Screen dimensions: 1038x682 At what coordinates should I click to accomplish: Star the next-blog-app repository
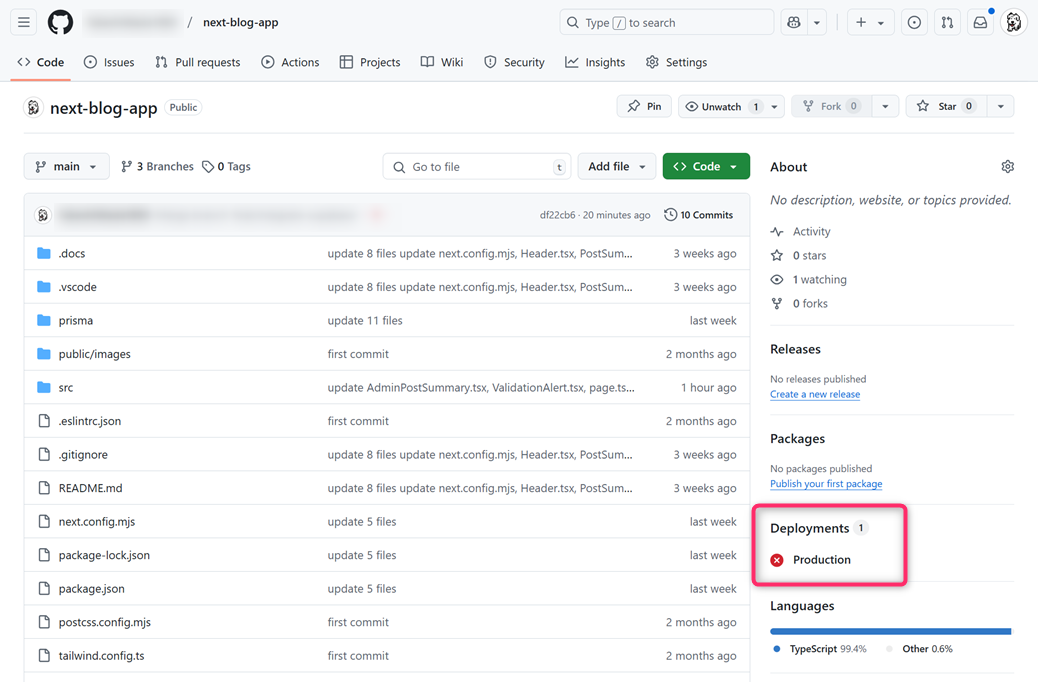point(936,106)
